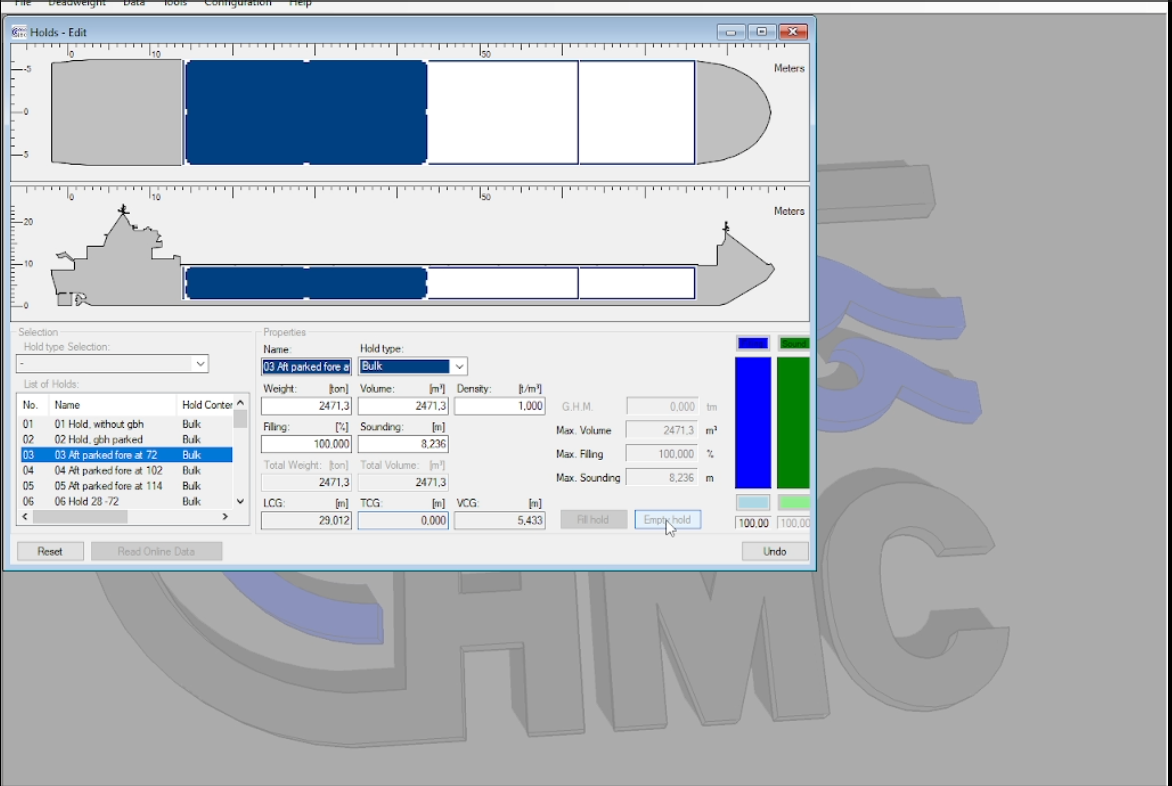Click the forward empty hold in plan view
The width and height of the screenshot is (1172, 786).
[x=637, y=112]
